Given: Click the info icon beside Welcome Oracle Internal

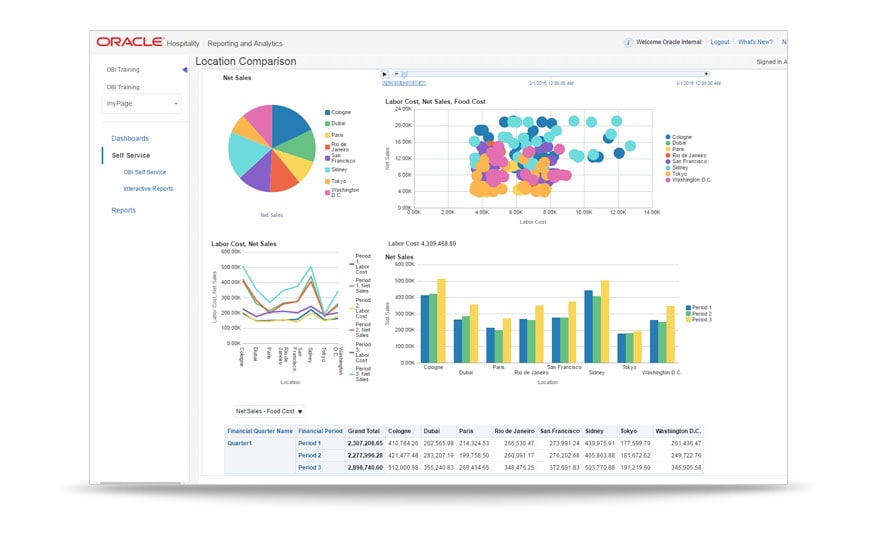Looking at the screenshot, I should [x=628, y=43].
